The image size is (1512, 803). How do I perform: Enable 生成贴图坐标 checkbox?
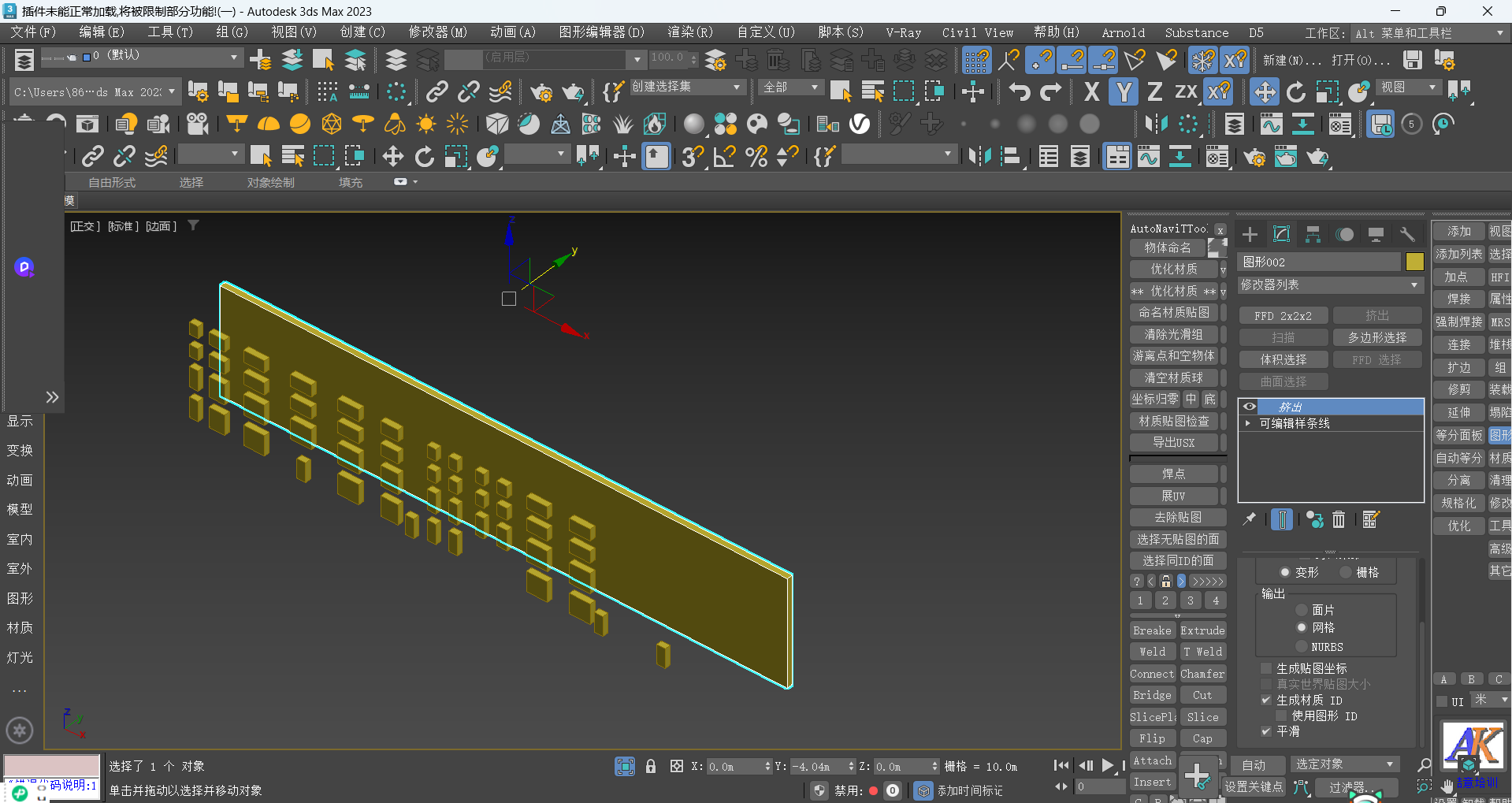pos(1266,668)
